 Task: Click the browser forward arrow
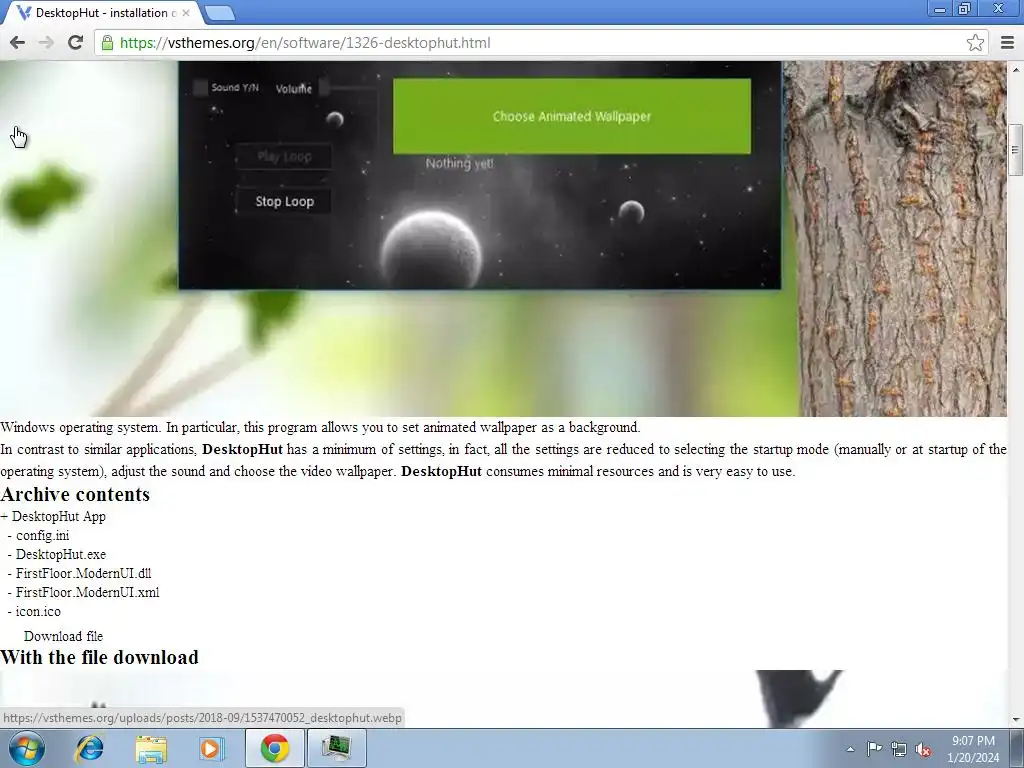46,43
